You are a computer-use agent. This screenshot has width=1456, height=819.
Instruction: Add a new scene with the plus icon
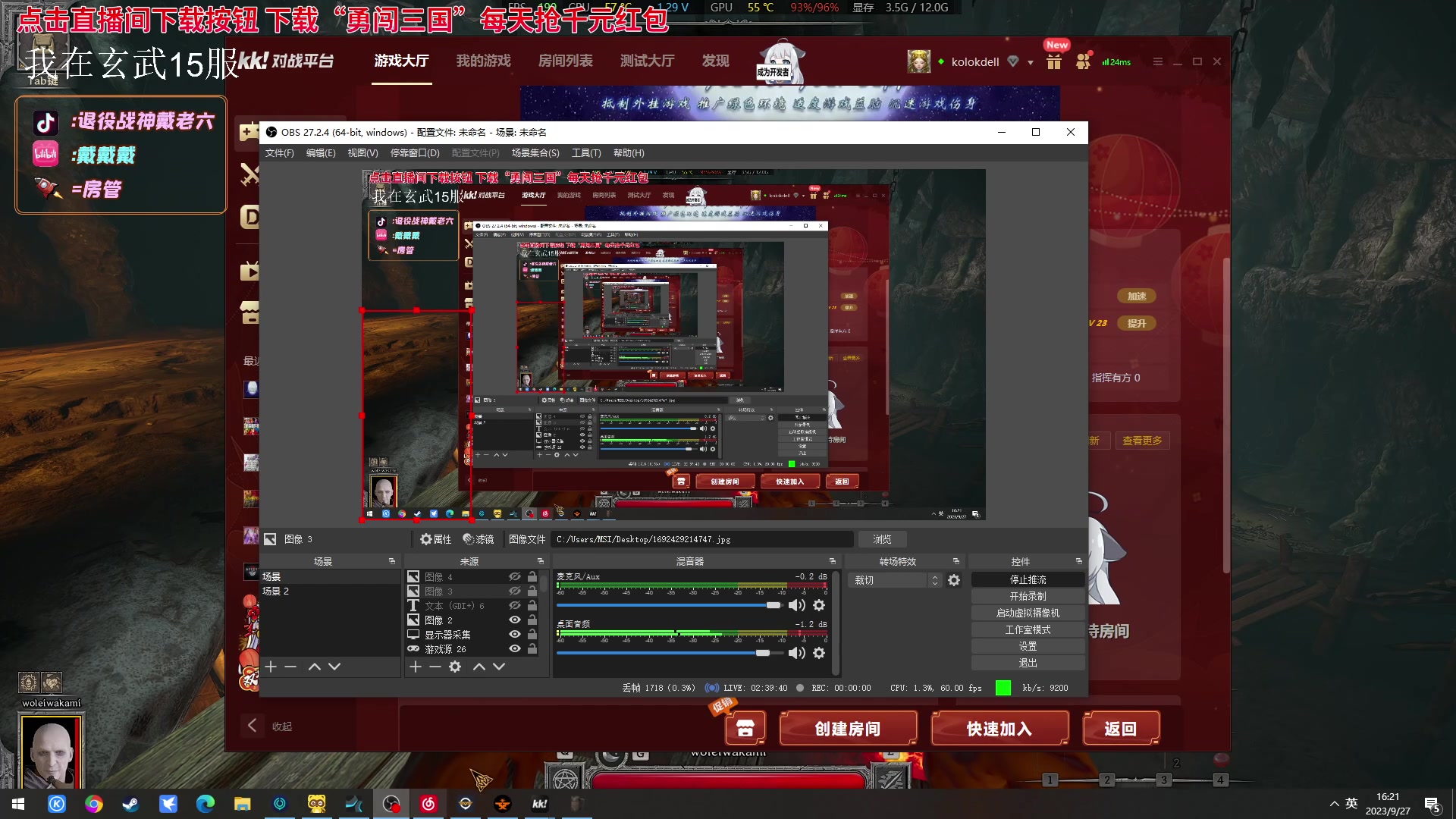271,667
